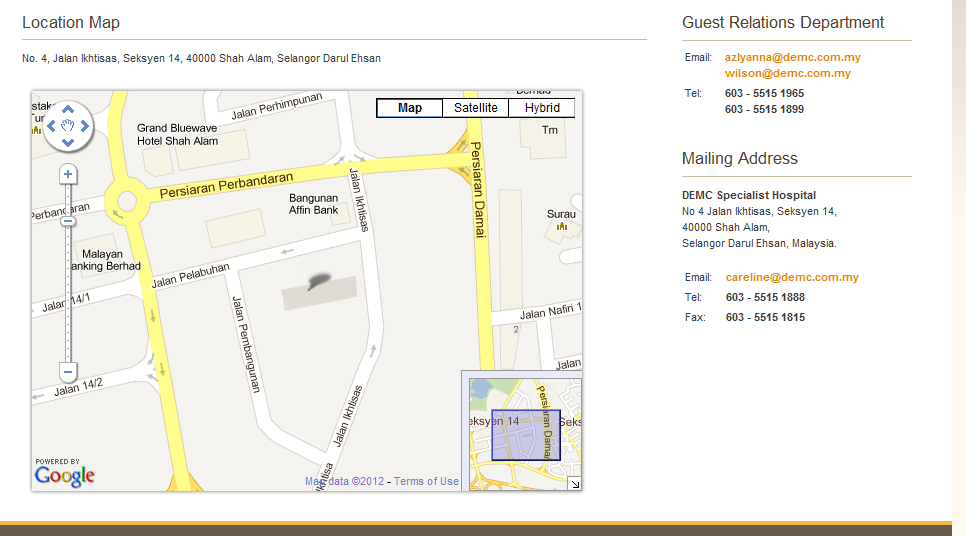The height and width of the screenshot is (536, 966).
Task: Click the Malayan Banking Berhad label
Action: pos(105,260)
